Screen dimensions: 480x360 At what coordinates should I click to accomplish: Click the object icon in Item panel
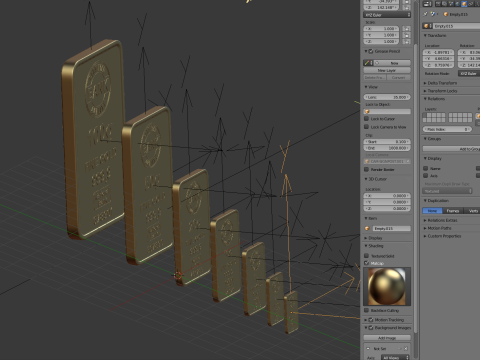pos(367,228)
